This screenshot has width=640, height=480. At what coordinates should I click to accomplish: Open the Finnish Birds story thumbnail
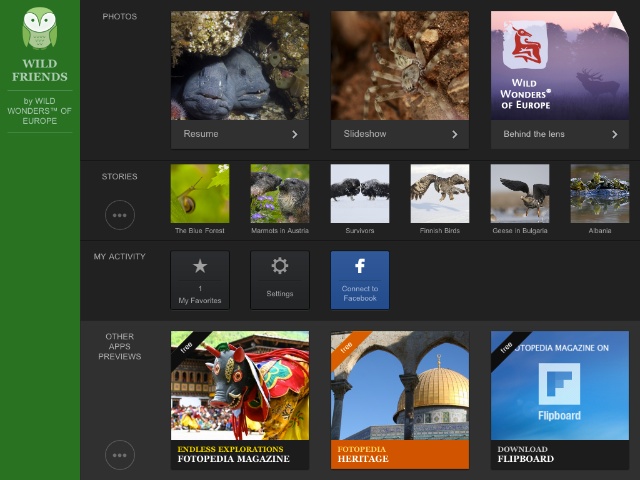coord(440,193)
